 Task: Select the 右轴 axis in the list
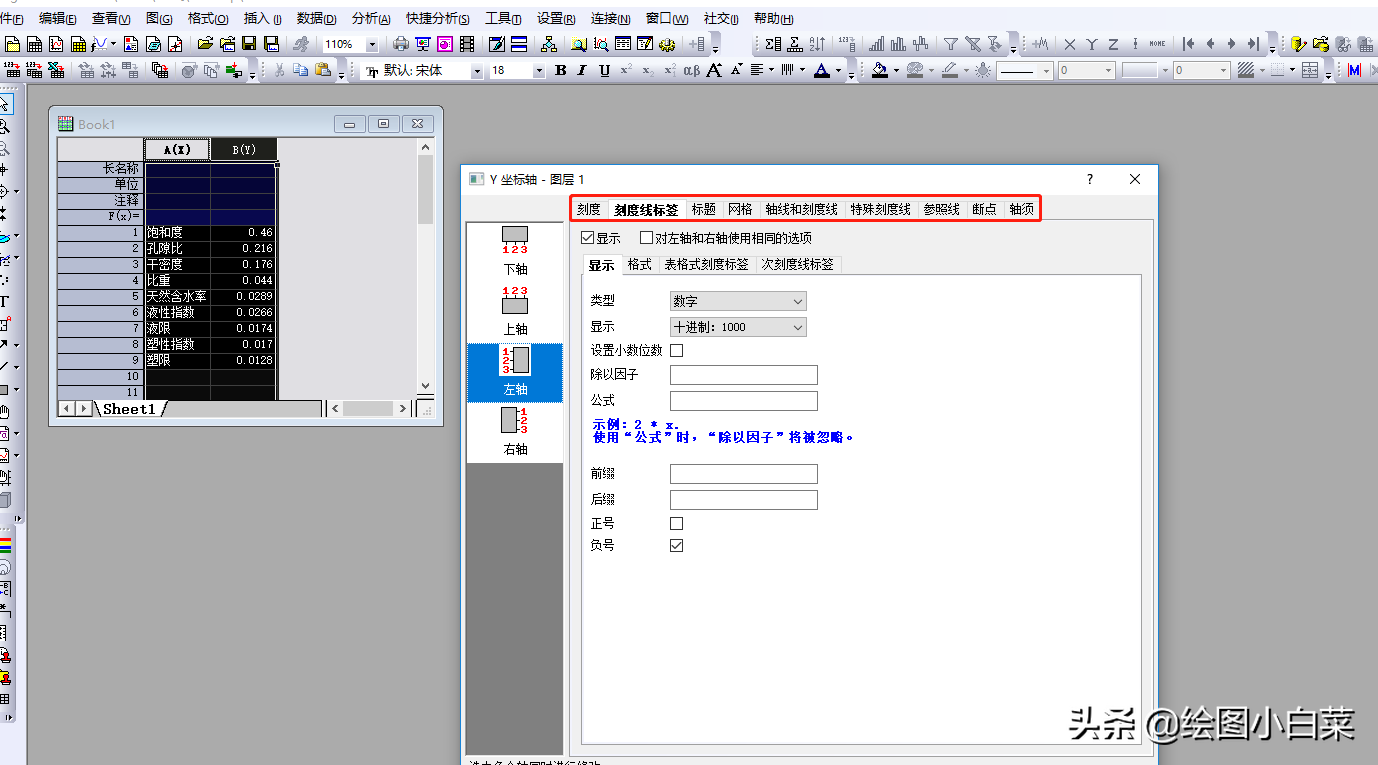[x=515, y=431]
